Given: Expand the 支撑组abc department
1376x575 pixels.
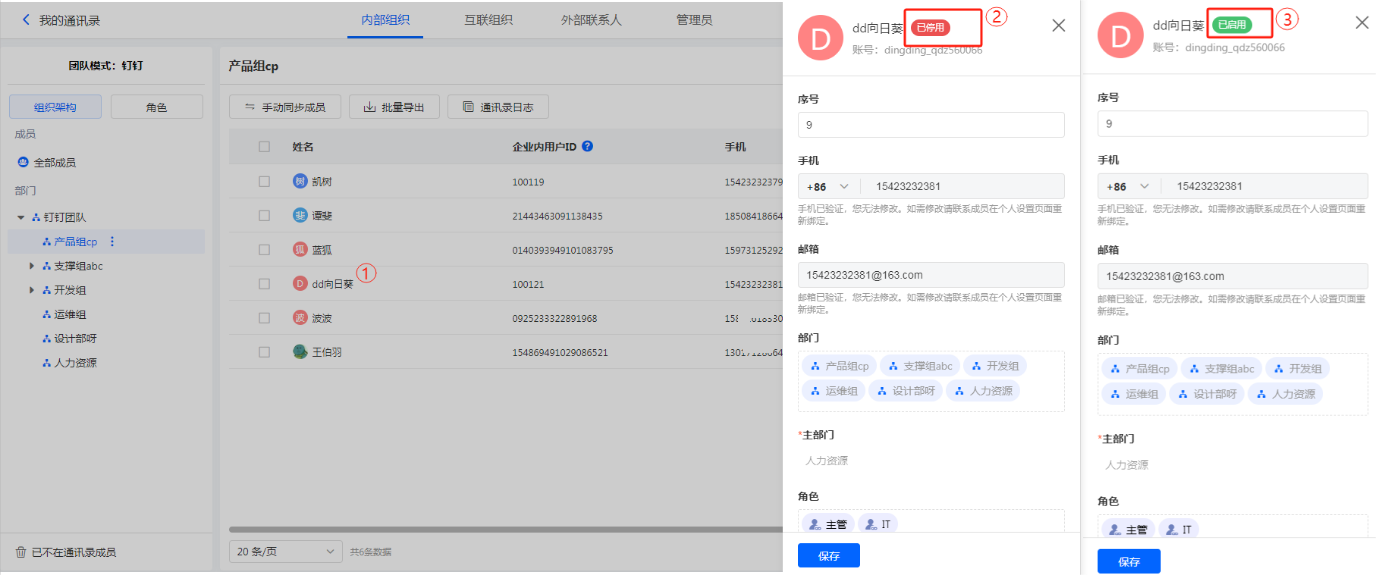Looking at the screenshot, I should [x=32, y=266].
